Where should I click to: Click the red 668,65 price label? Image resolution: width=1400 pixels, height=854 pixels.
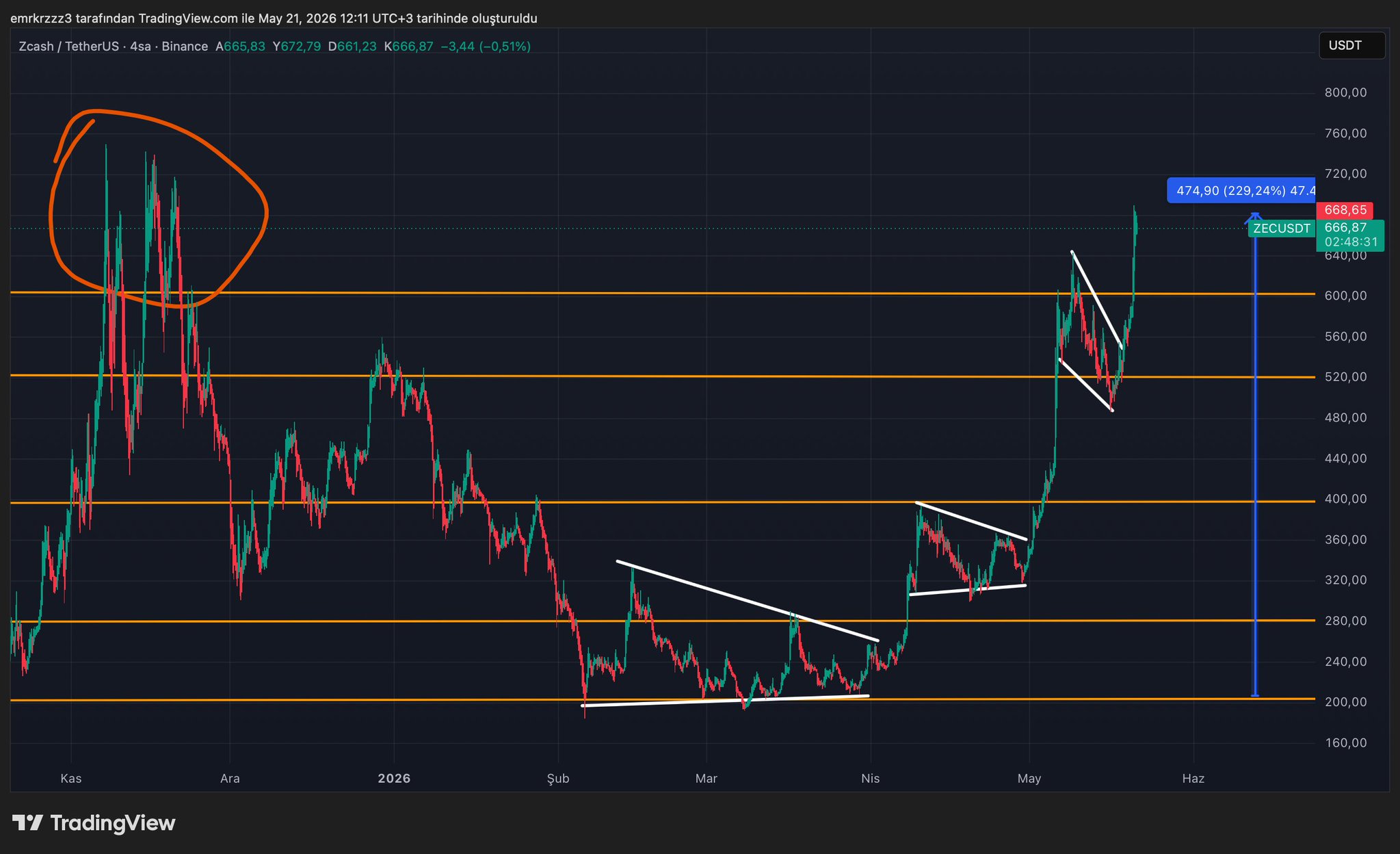point(1345,210)
